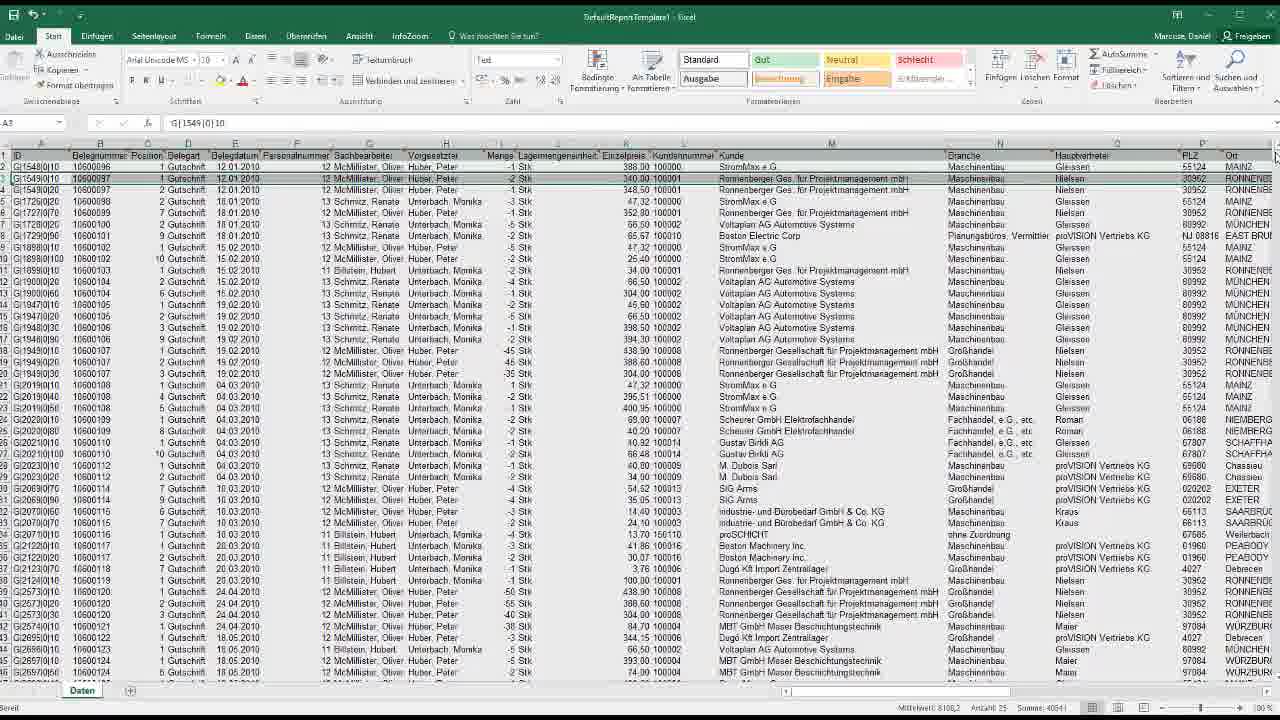Apply the Gut cell style
The width and height of the screenshot is (1280, 720).
[x=785, y=60]
